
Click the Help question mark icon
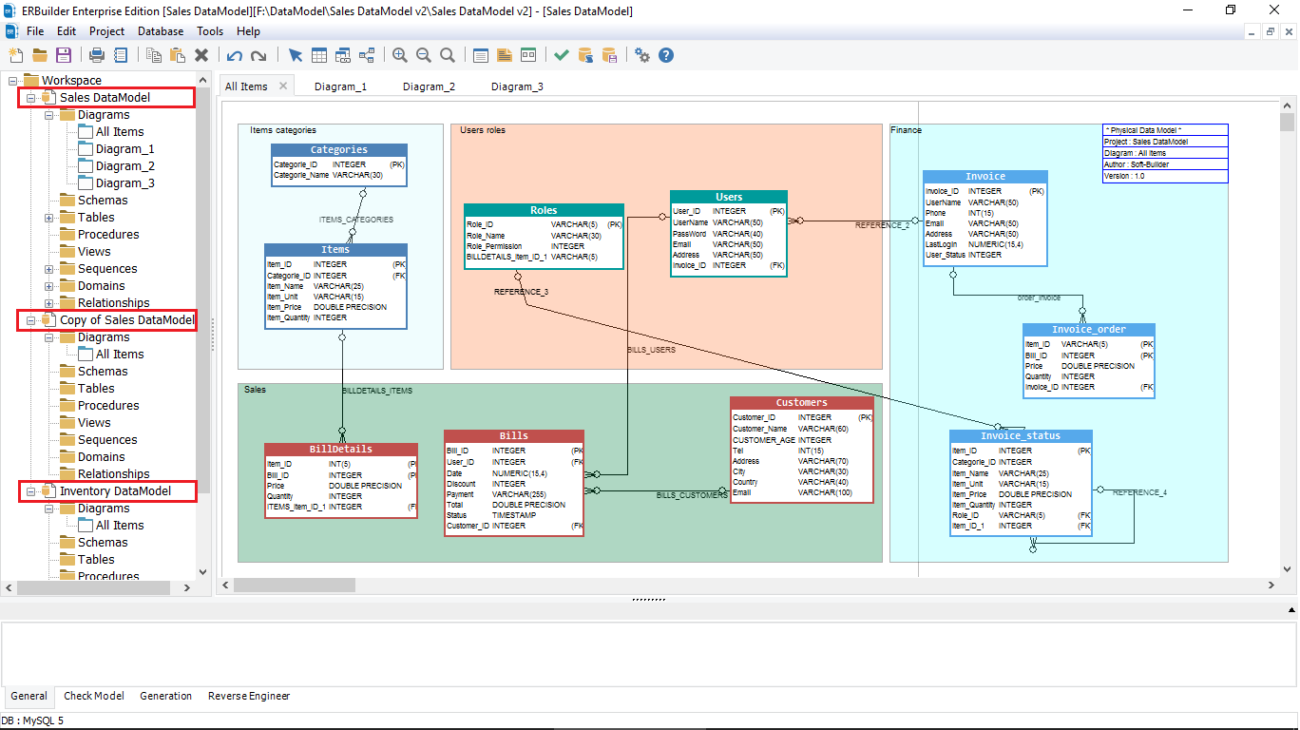pyautogui.click(x=666, y=56)
